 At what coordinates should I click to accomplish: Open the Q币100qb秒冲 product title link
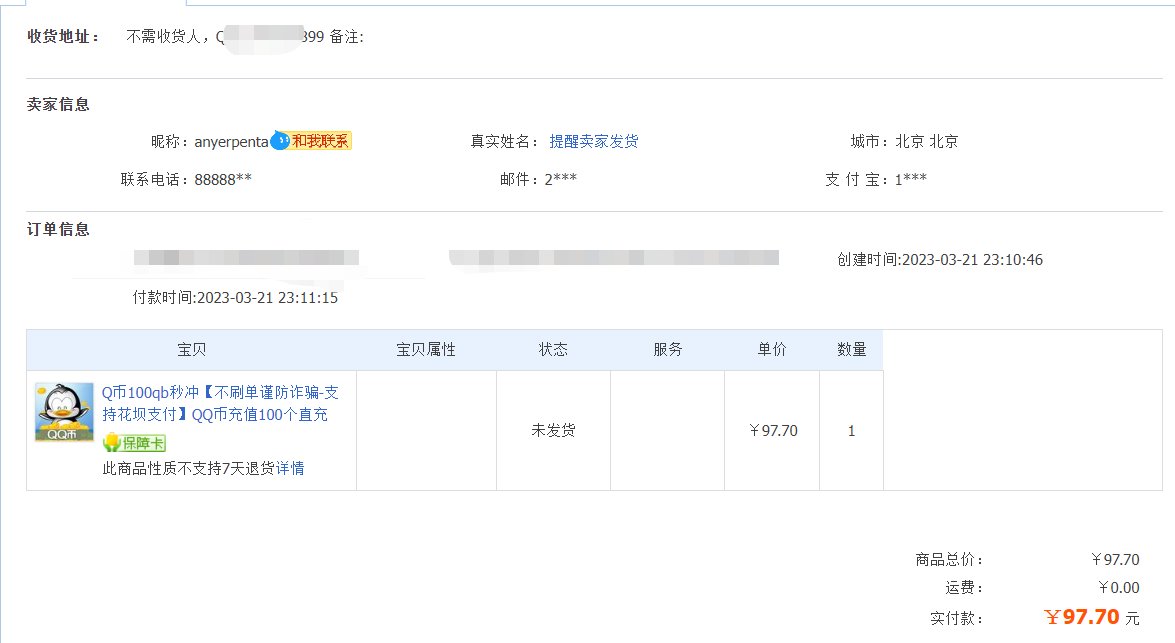pyautogui.click(x=220, y=403)
